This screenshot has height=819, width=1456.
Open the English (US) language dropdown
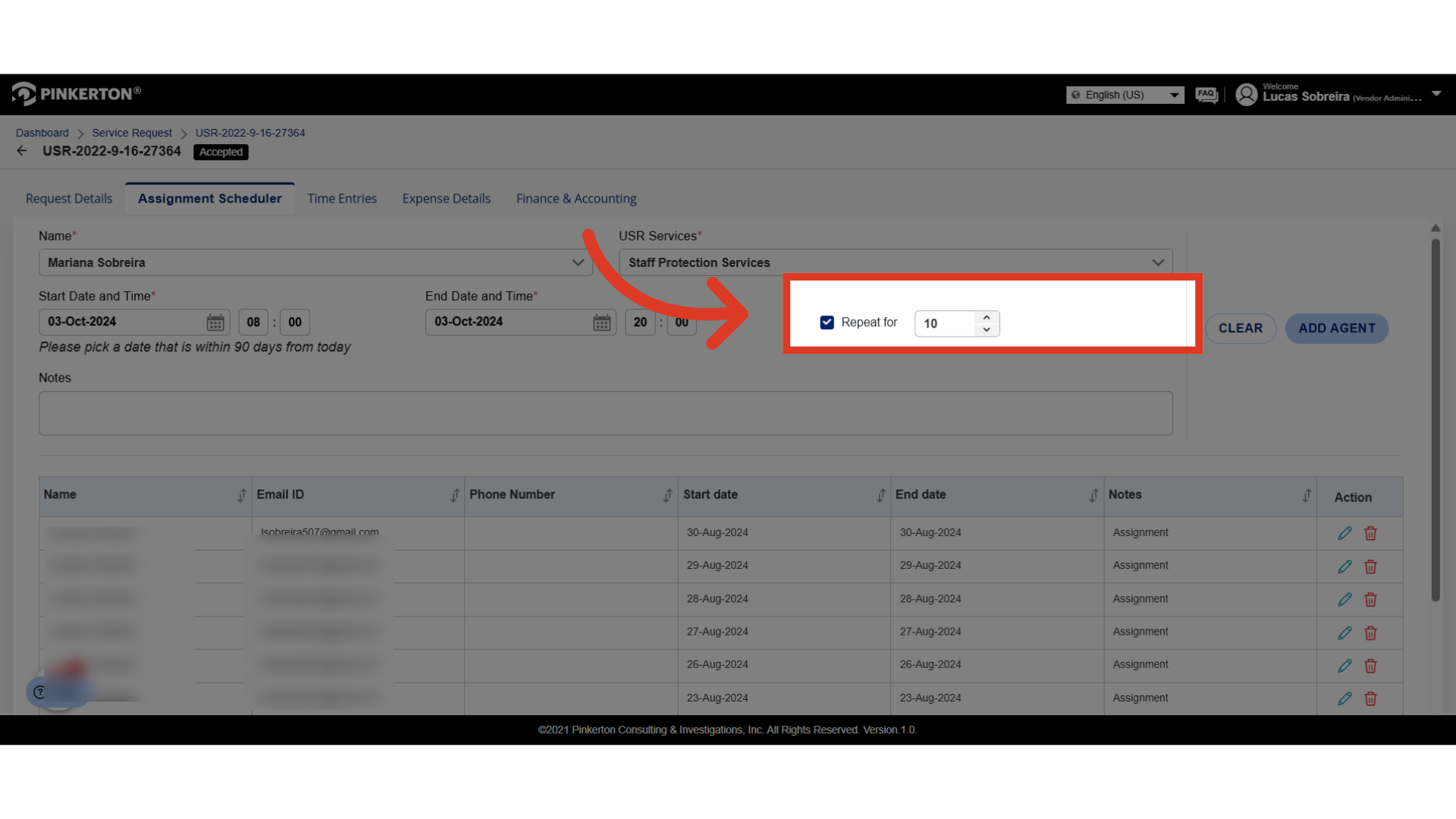click(x=1125, y=95)
